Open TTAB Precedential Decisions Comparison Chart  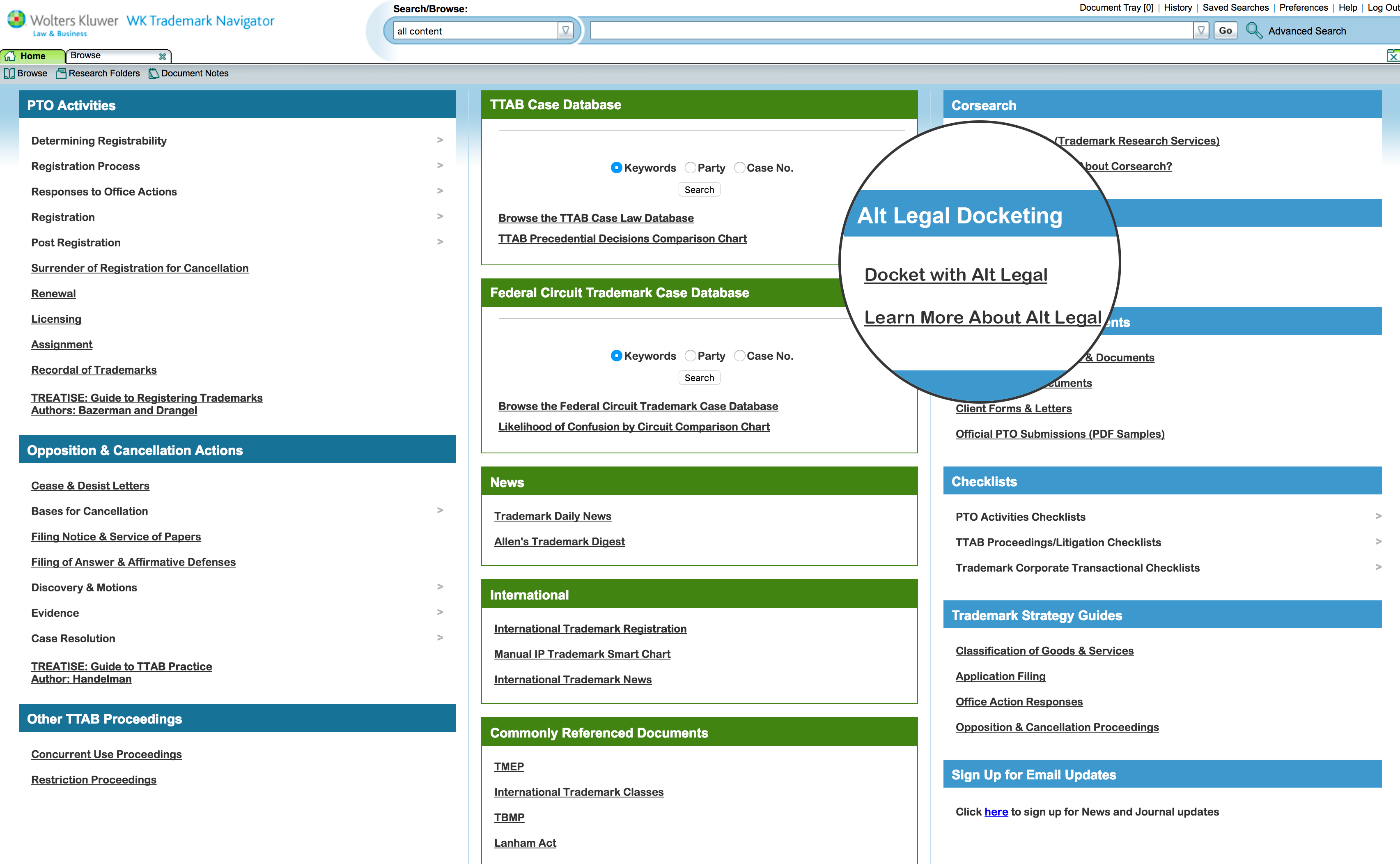(x=622, y=239)
